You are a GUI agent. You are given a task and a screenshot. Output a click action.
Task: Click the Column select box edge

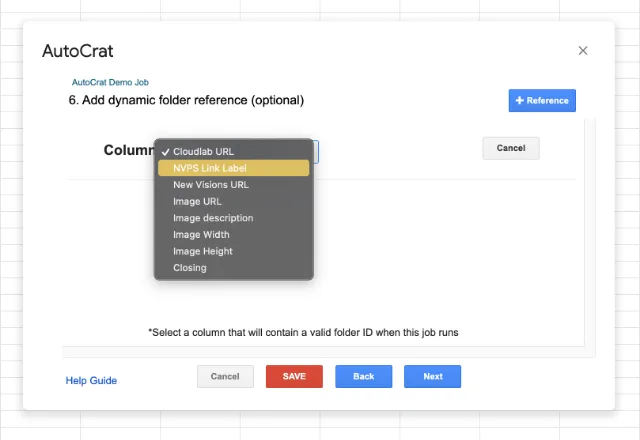pos(316,151)
